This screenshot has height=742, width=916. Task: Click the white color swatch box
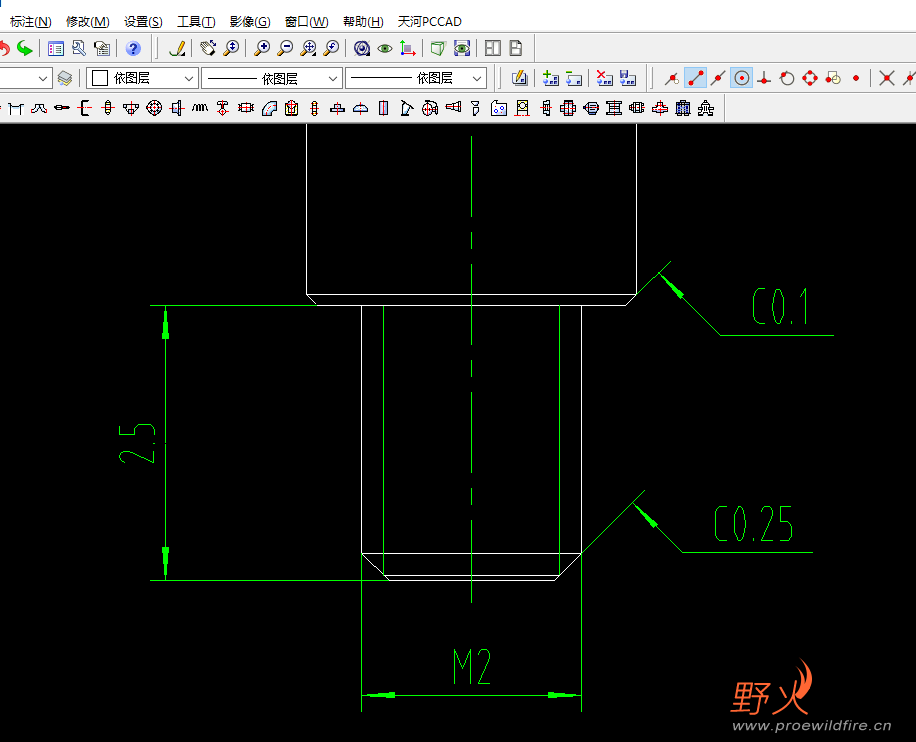point(100,78)
